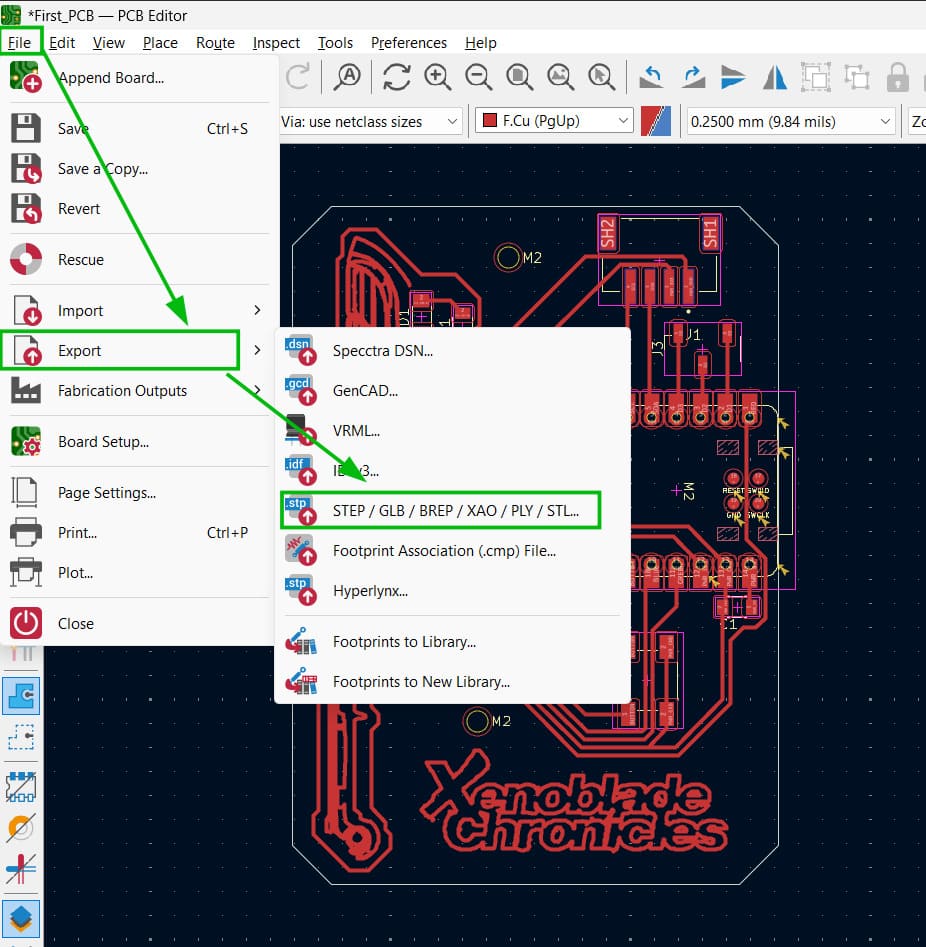Screen dimensions: 926x947
Task: Click Zoom to Objects icon
Action: point(561,77)
